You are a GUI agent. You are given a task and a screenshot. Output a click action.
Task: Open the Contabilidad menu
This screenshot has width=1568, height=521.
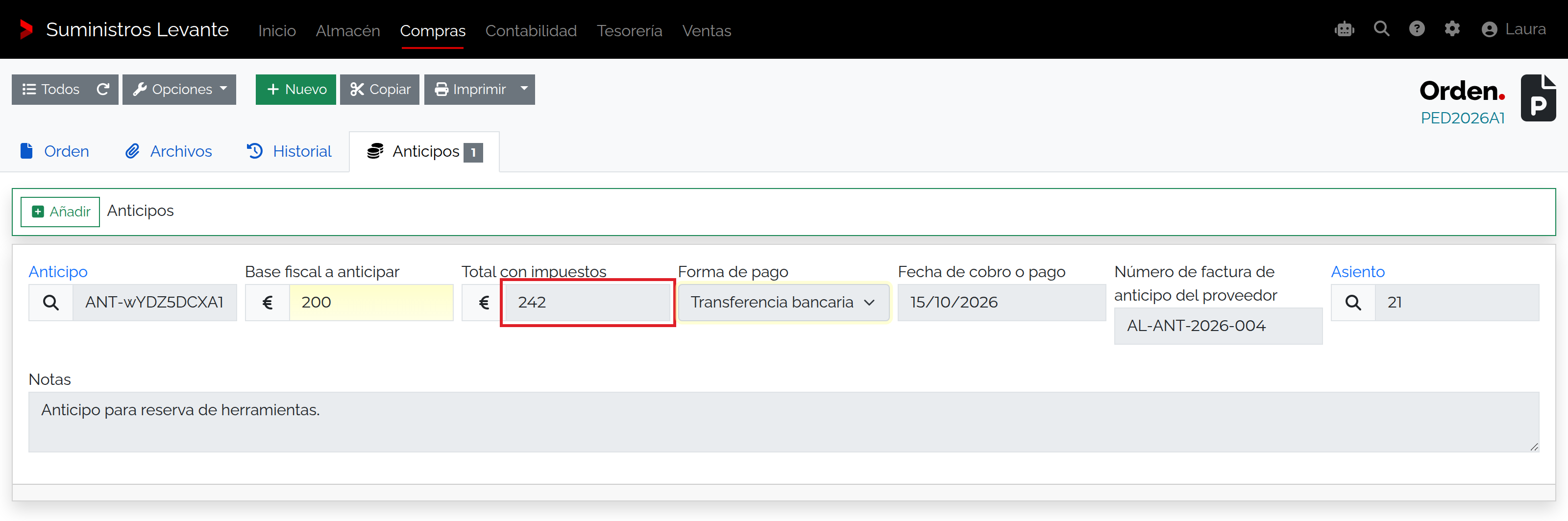point(531,30)
